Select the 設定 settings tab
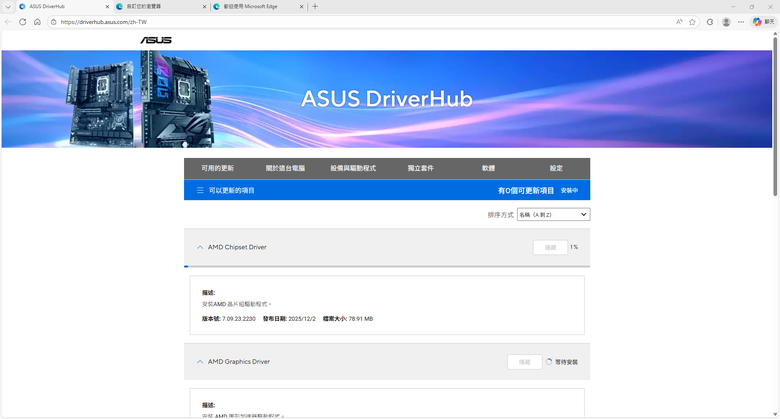This screenshot has width=780, height=419. pyautogui.click(x=556, y=168)
